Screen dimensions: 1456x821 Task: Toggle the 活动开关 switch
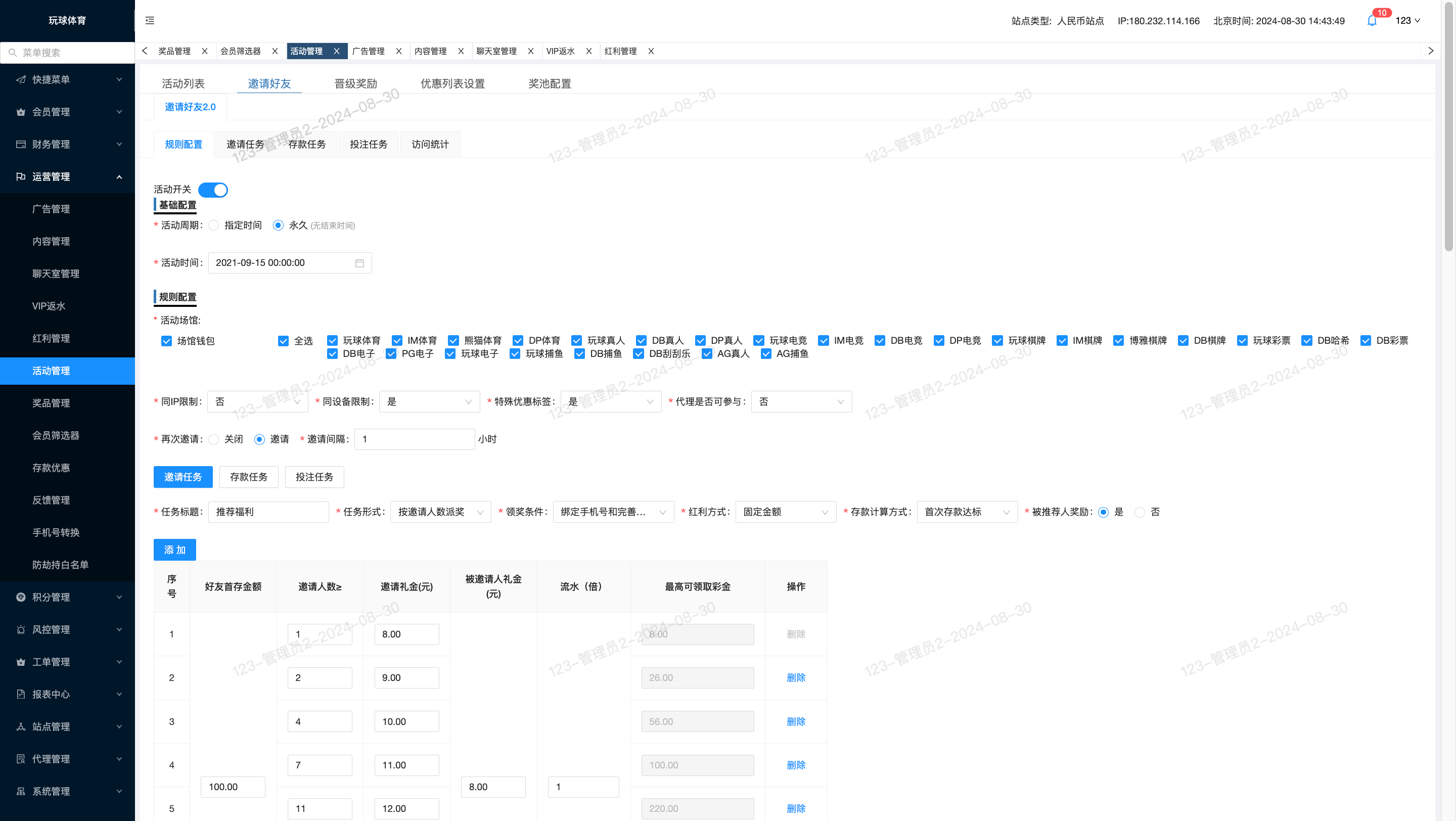click(x=213, y=190)
